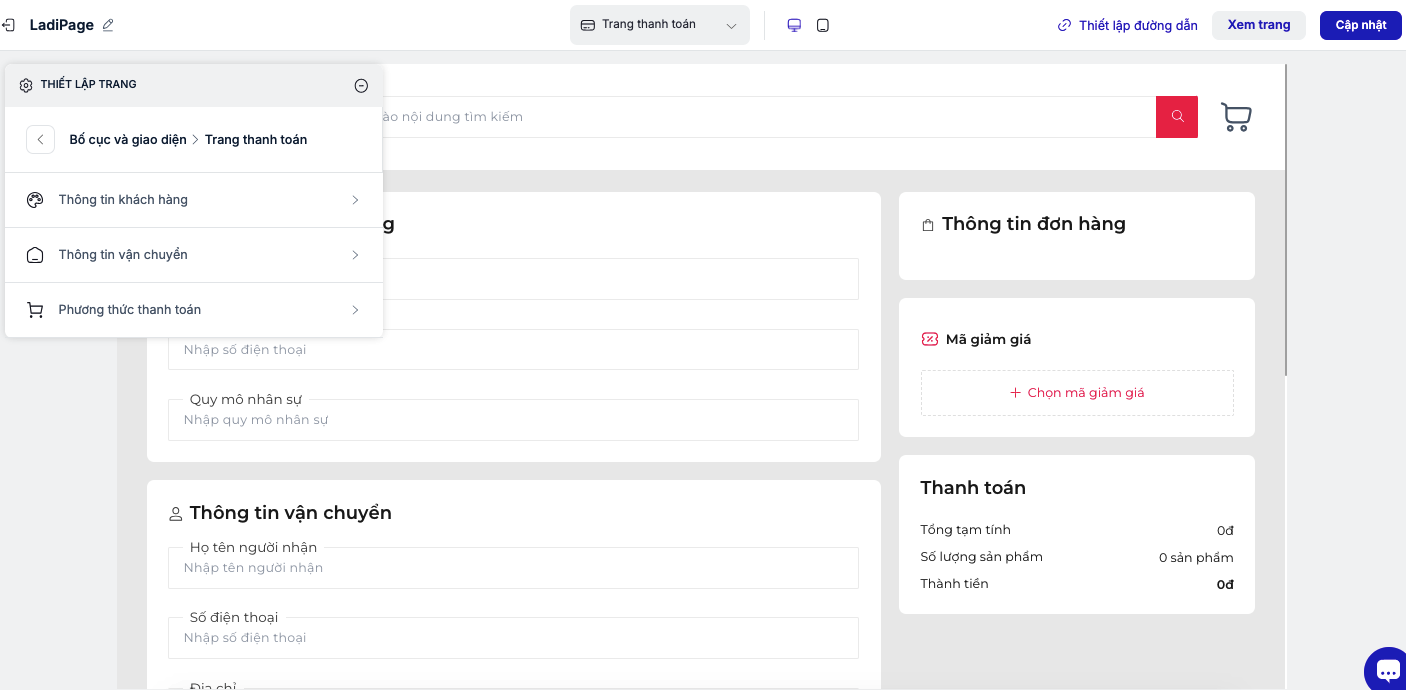This screenshot has width=1406, height=690.
Task: Click the icon beside Thông tin vận chuyển row
Action: point(35,255)
